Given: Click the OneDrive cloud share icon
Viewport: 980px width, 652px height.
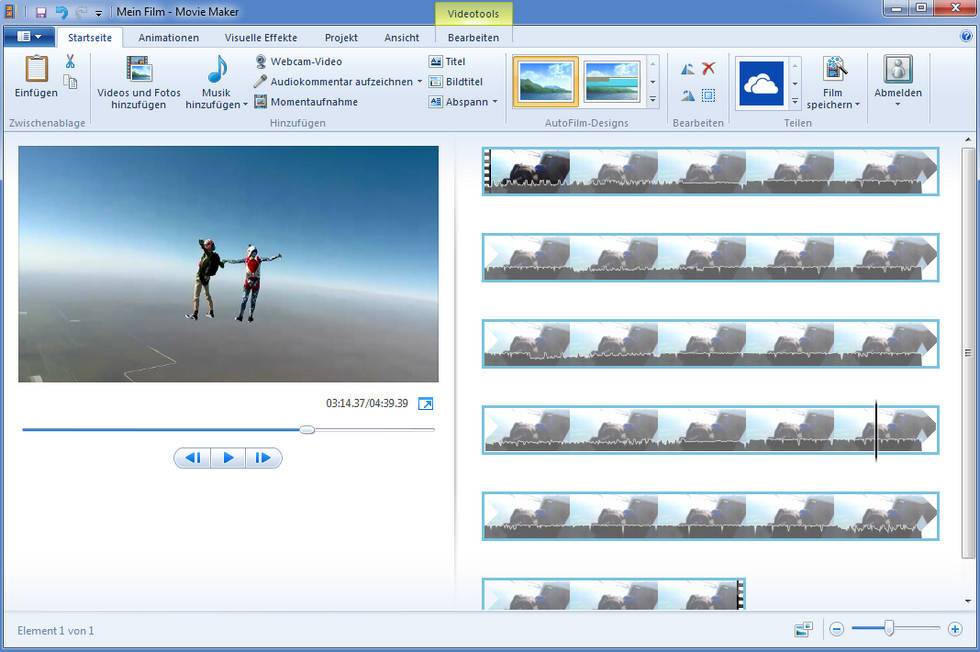Looking at the screenshot, I should click(761, 83).
